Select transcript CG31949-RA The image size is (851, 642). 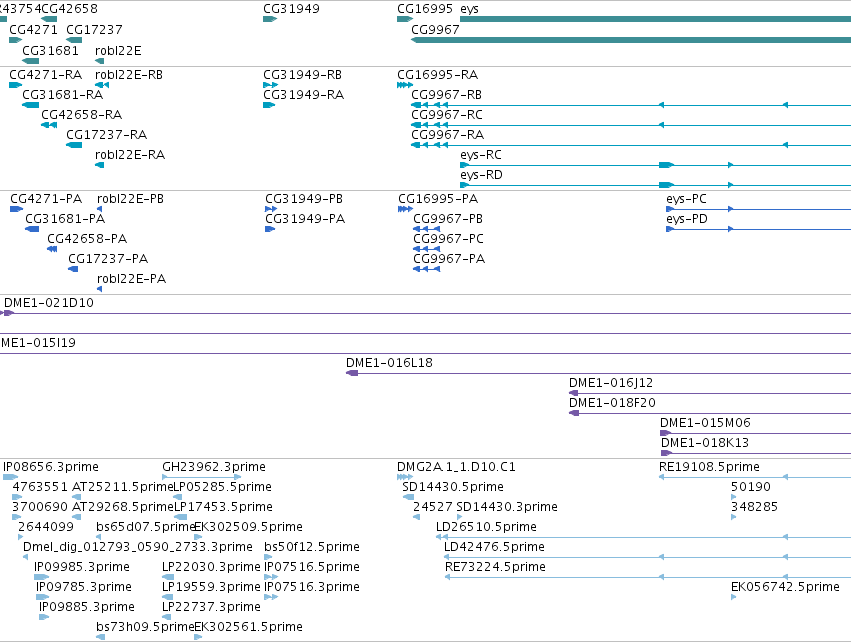pos(303,95)
